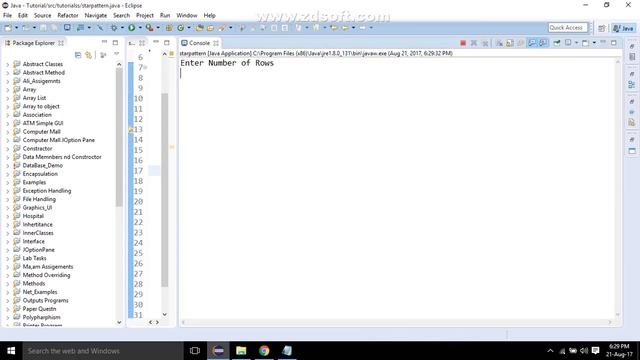Select the Java perspective button

click(x=624, y=28)
